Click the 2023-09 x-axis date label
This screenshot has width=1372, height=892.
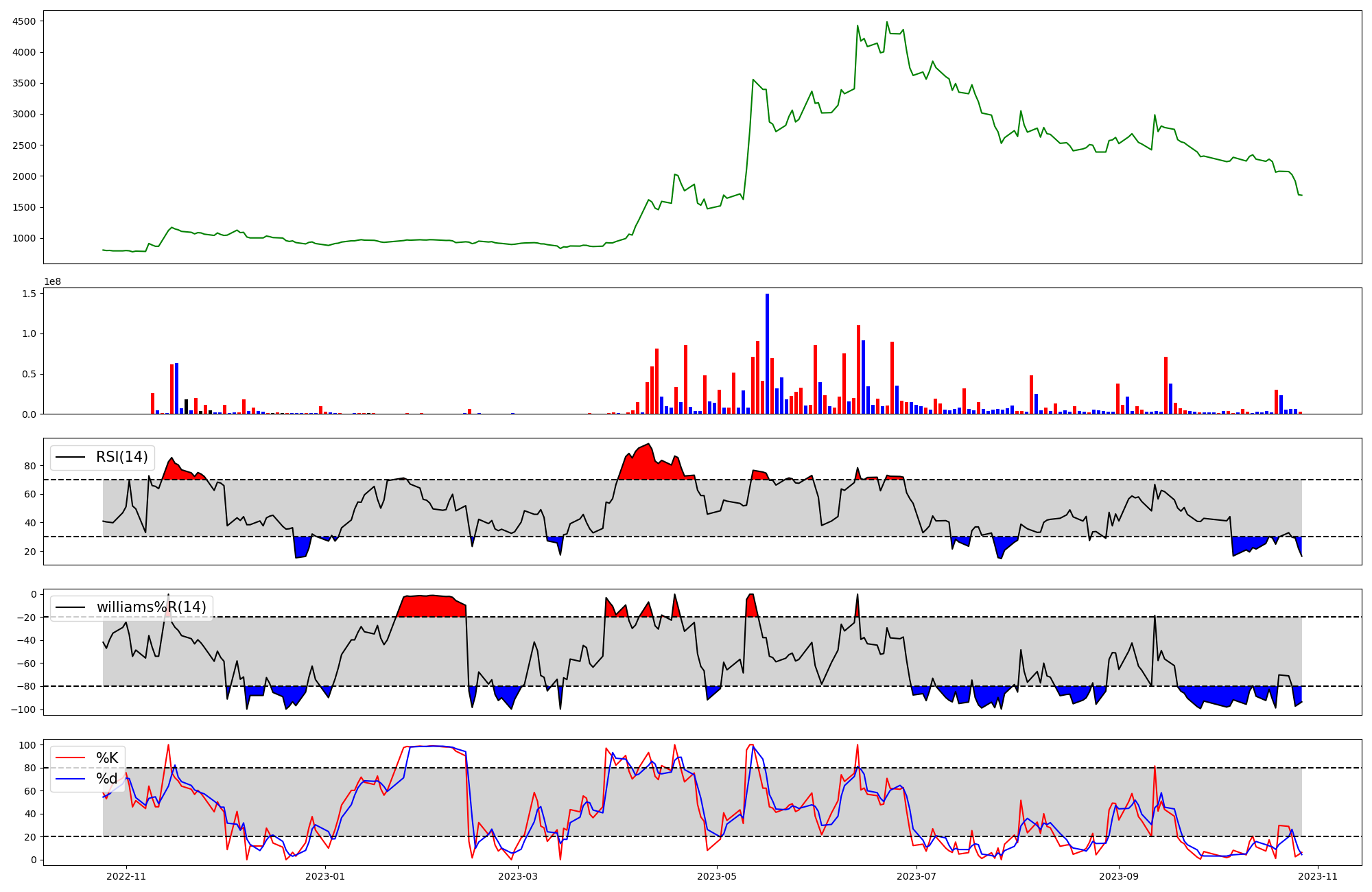(1119, 876)
